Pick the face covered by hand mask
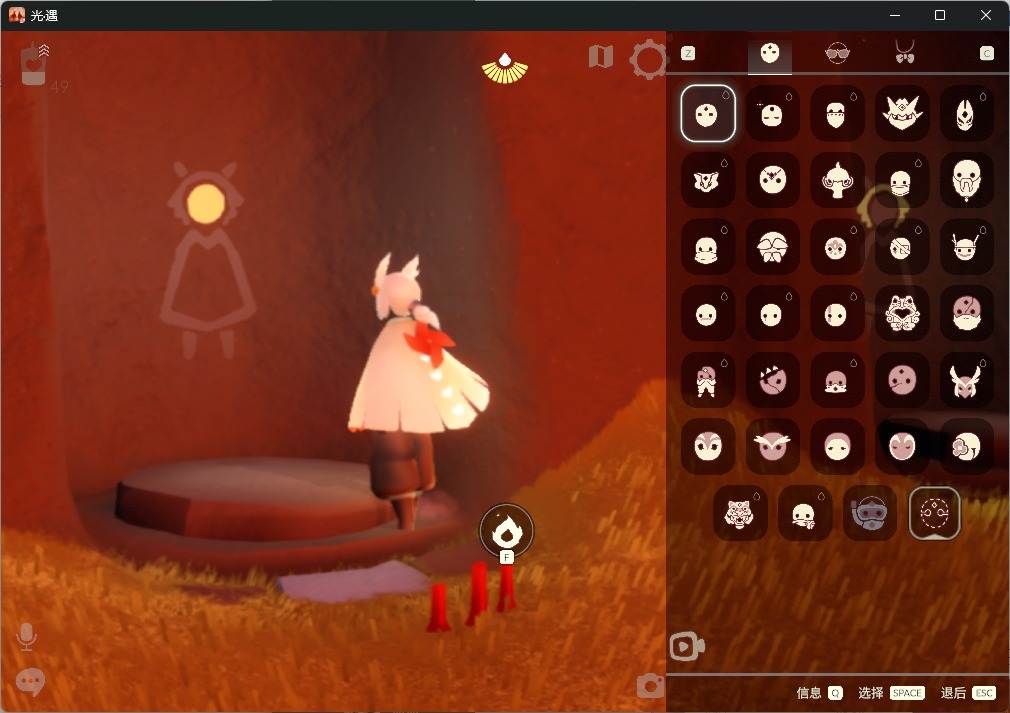Viewport: 1010px width, 713px height. point(805,513)
